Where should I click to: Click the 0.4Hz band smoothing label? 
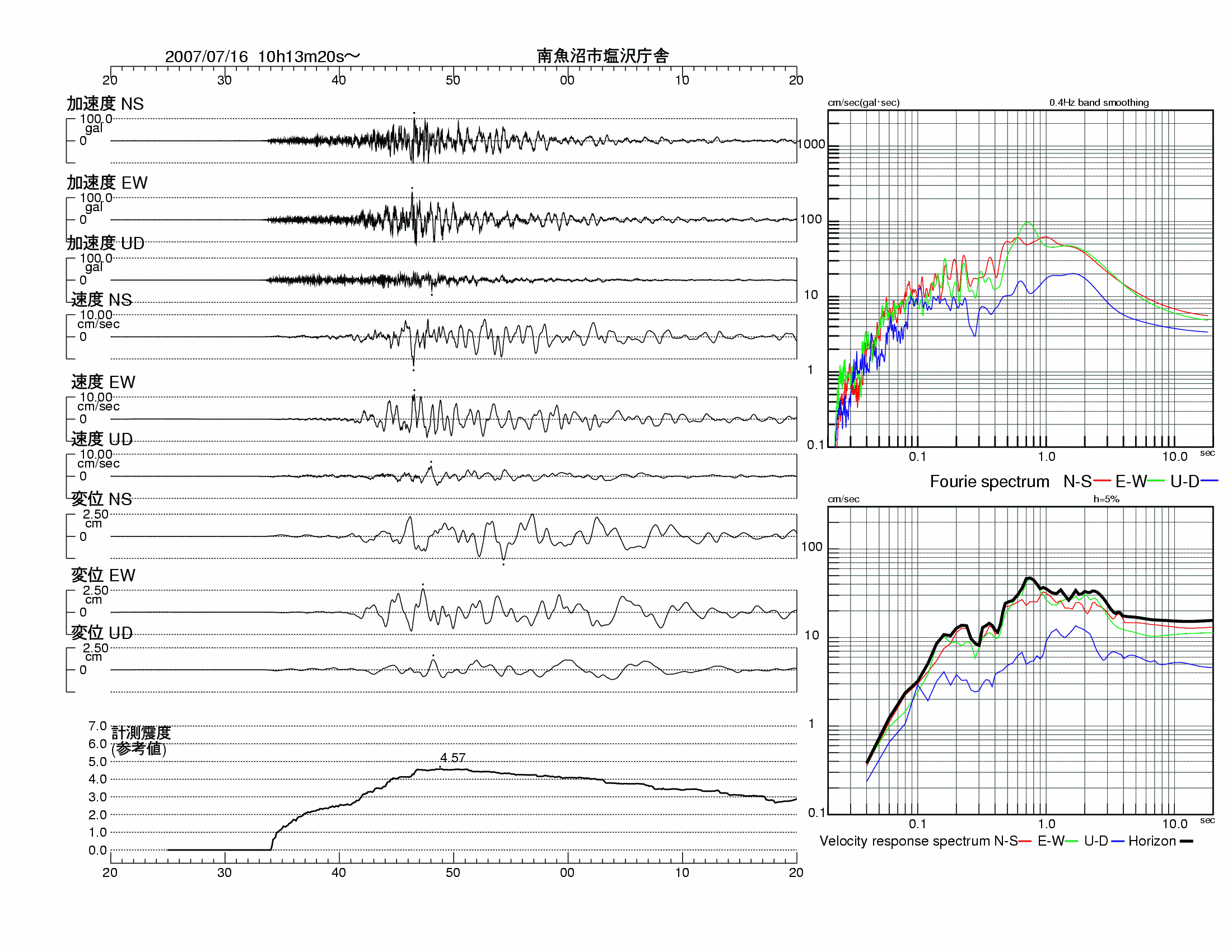pyautogui.click(x=1098, y=102)
